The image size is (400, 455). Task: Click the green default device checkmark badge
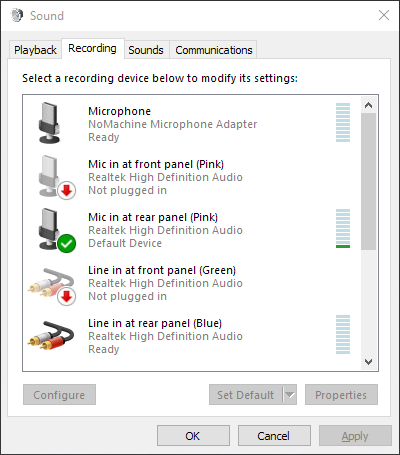pyautogui.click(x=67, y=244)
